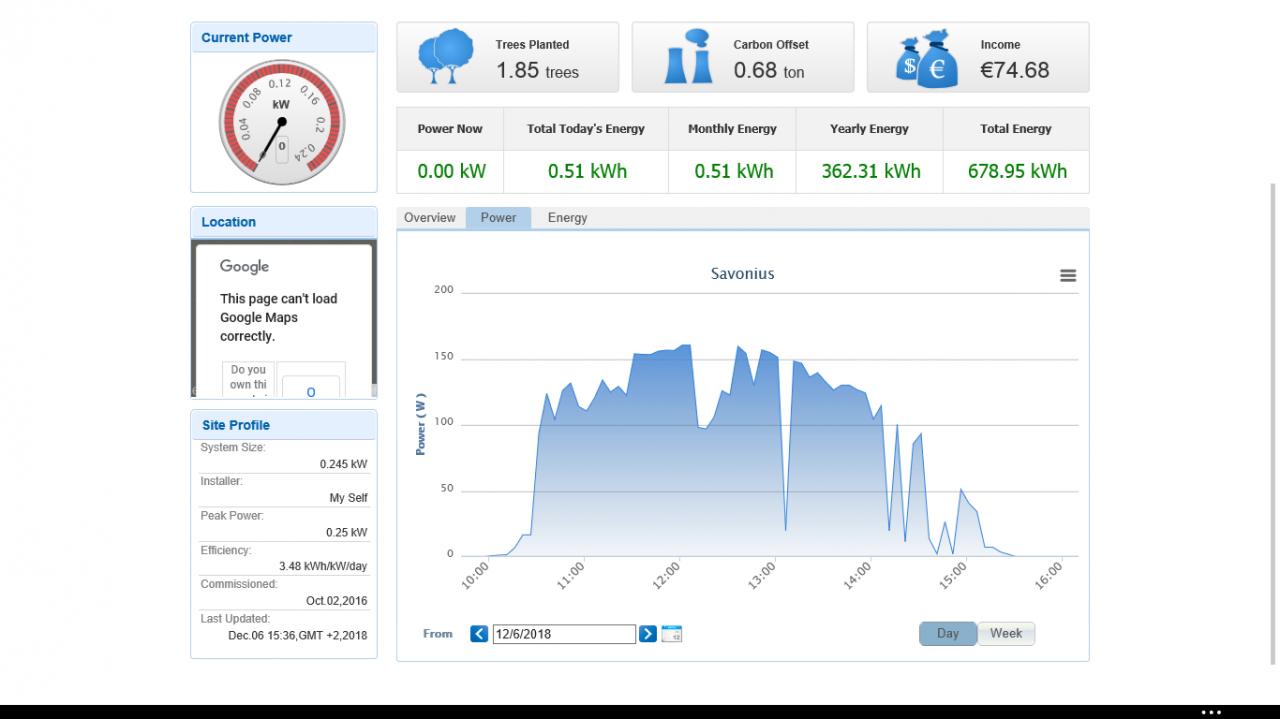This screenshot has height=719, width=1280.
Task: Click the Current Power gauge dial
Action: pos(281,123)
